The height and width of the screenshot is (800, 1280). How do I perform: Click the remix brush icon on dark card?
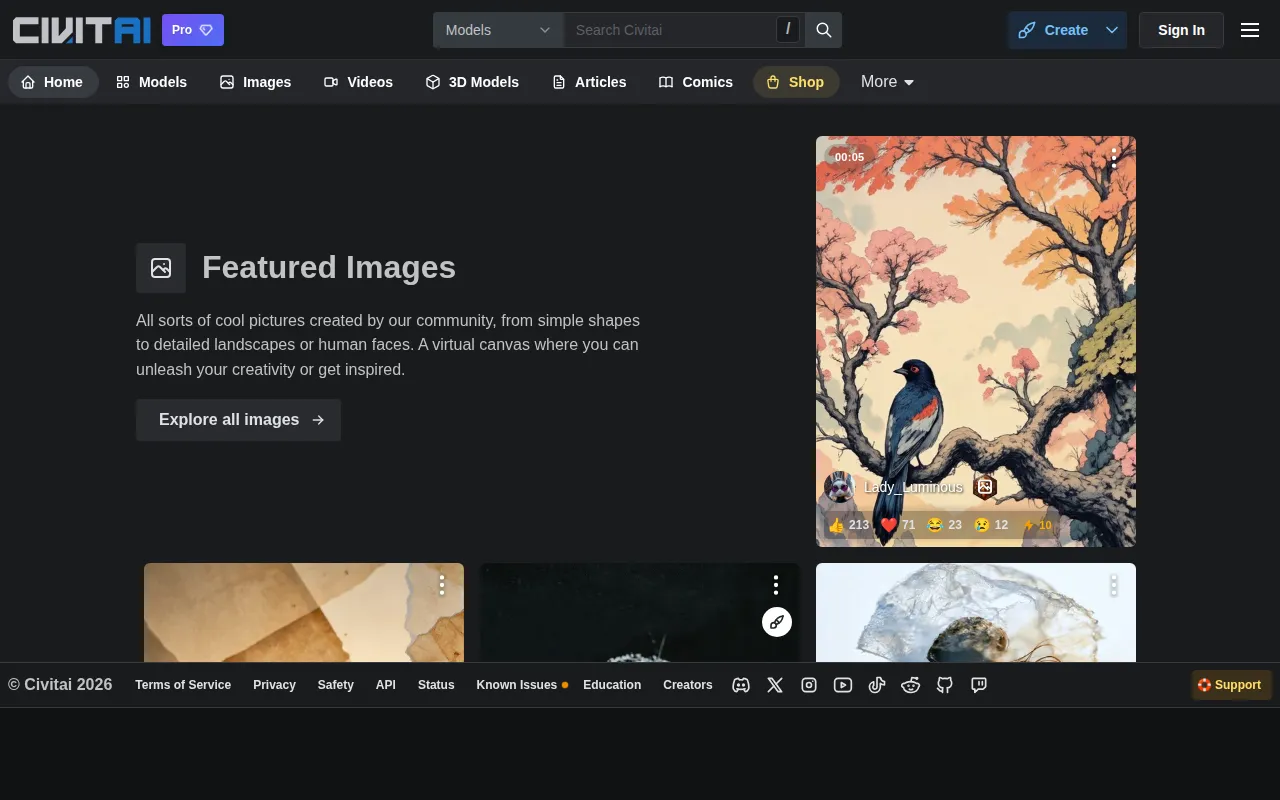777,622
